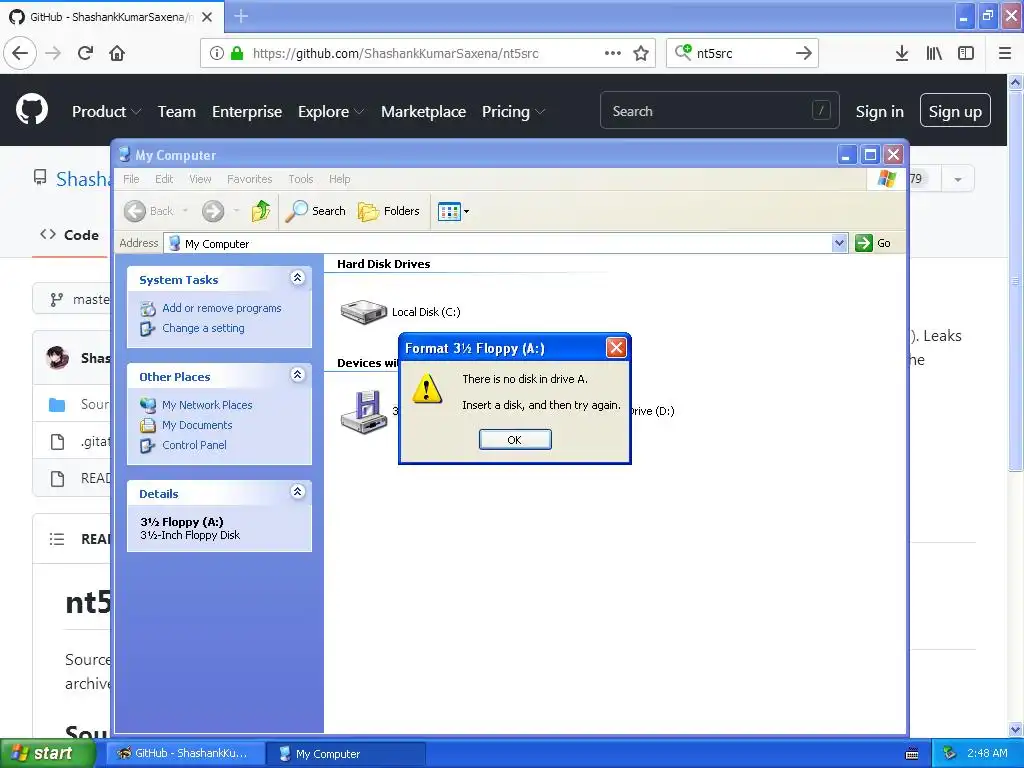1024x768 pixels.
Task: Collapse the System Tasks panel
Action: coord(297,278)
